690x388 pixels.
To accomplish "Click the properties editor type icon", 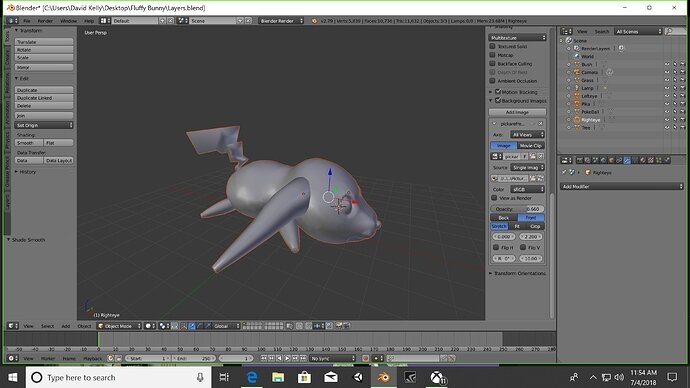I will (565, 161).
